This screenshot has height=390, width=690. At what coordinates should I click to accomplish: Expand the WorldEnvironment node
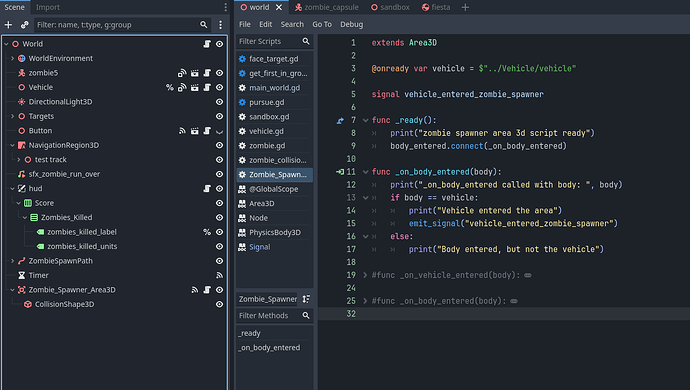pos(12,58)
